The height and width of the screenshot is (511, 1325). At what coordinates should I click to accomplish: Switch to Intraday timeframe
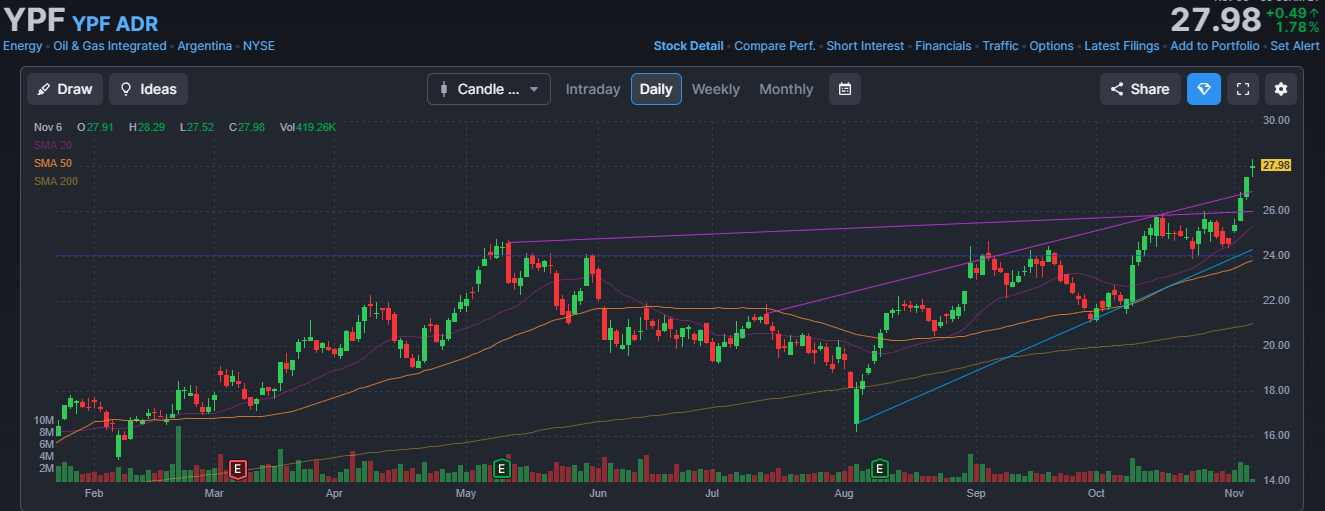click(x=593, y=89)
